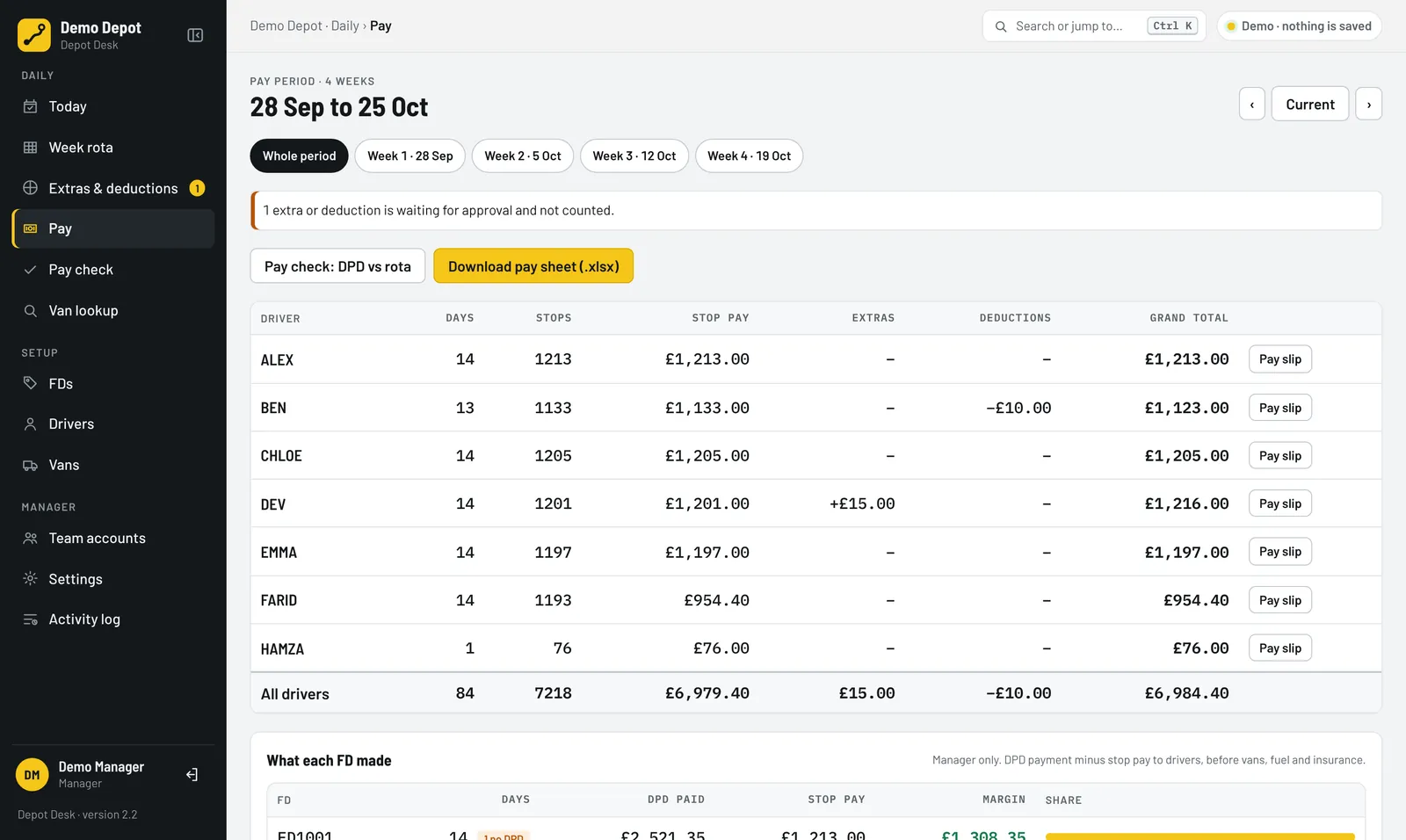The width and height of the screenshot is (1406, 840).
Task: Select Week 4 · 19 Oct tab
Action: pyautogui.click(x=749, y=156)
